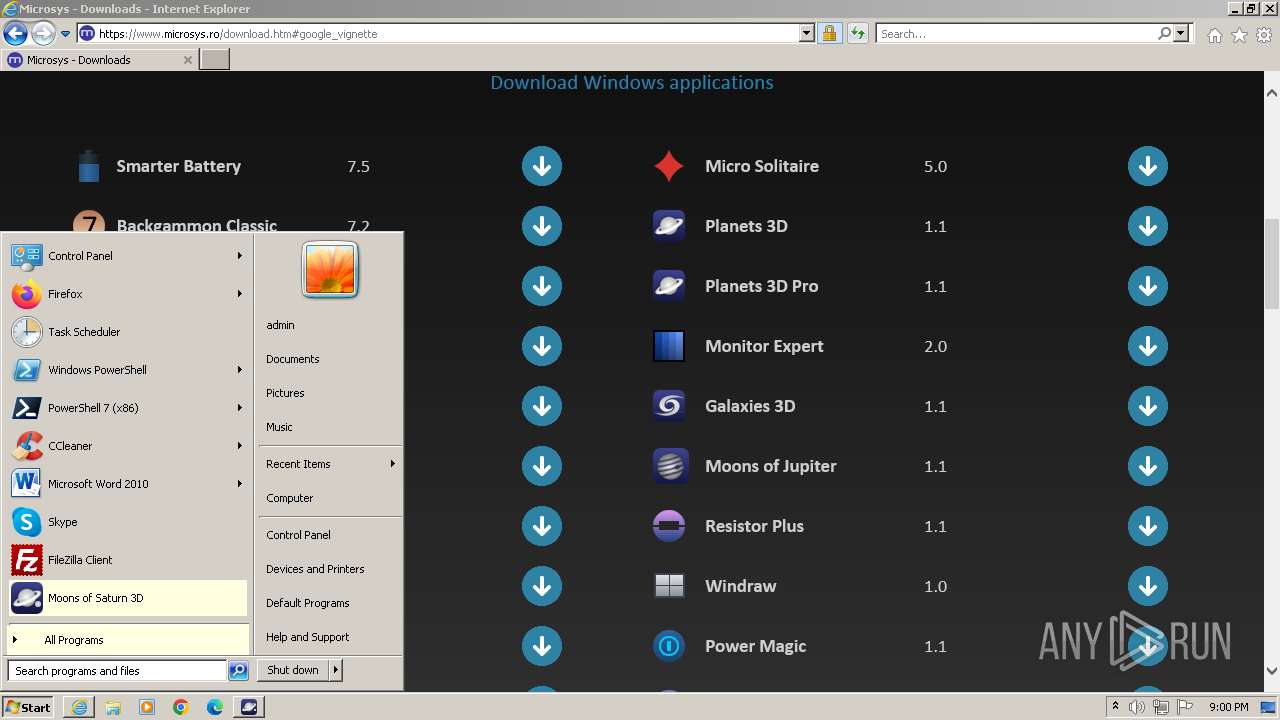The height and width of the screenshot is (720, 1280).
Task: Download Moons of Jupiter via its arrow icon
Action: (1148, 466)
